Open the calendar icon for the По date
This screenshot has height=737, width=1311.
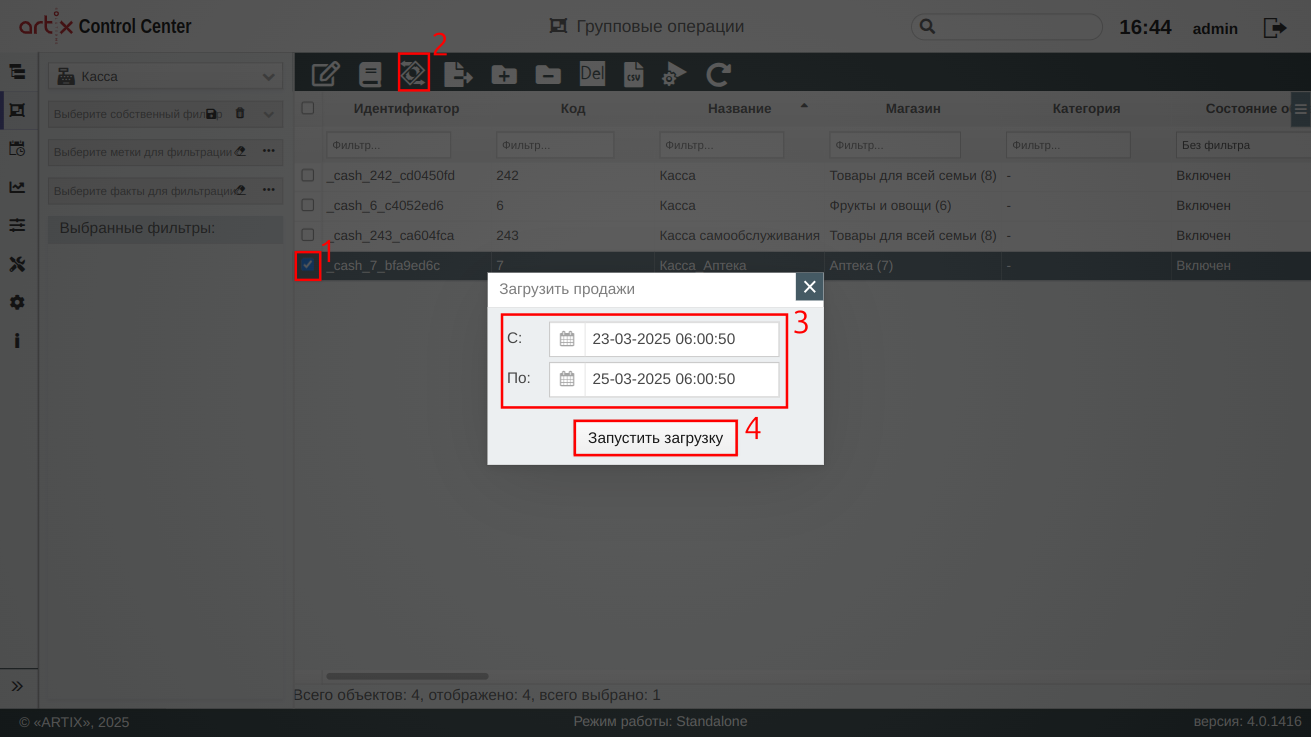[567, 379]
